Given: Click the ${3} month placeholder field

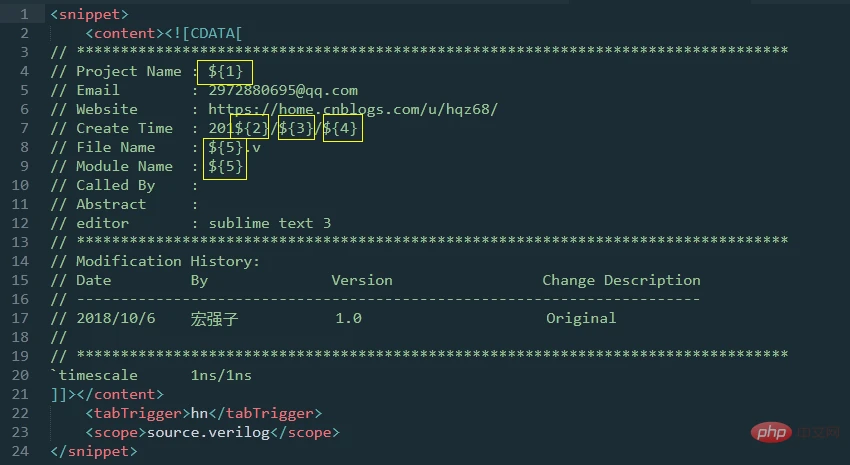Looking at the screenshot, I should 295,128.
